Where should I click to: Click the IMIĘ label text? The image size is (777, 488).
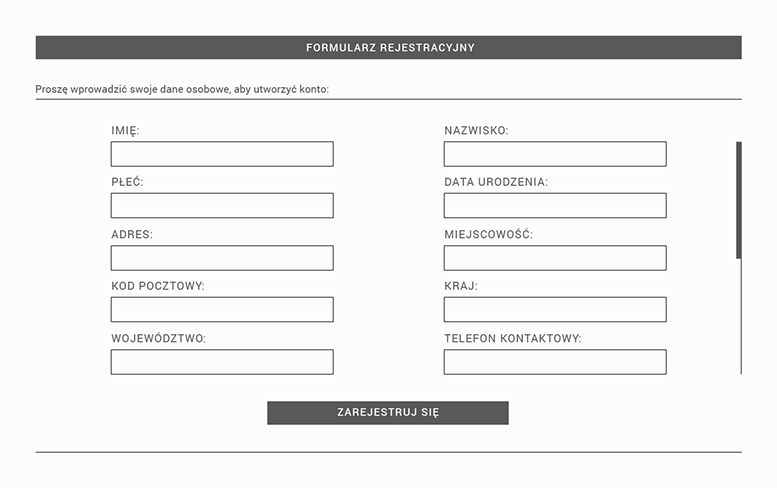click(x=125, y=131)
